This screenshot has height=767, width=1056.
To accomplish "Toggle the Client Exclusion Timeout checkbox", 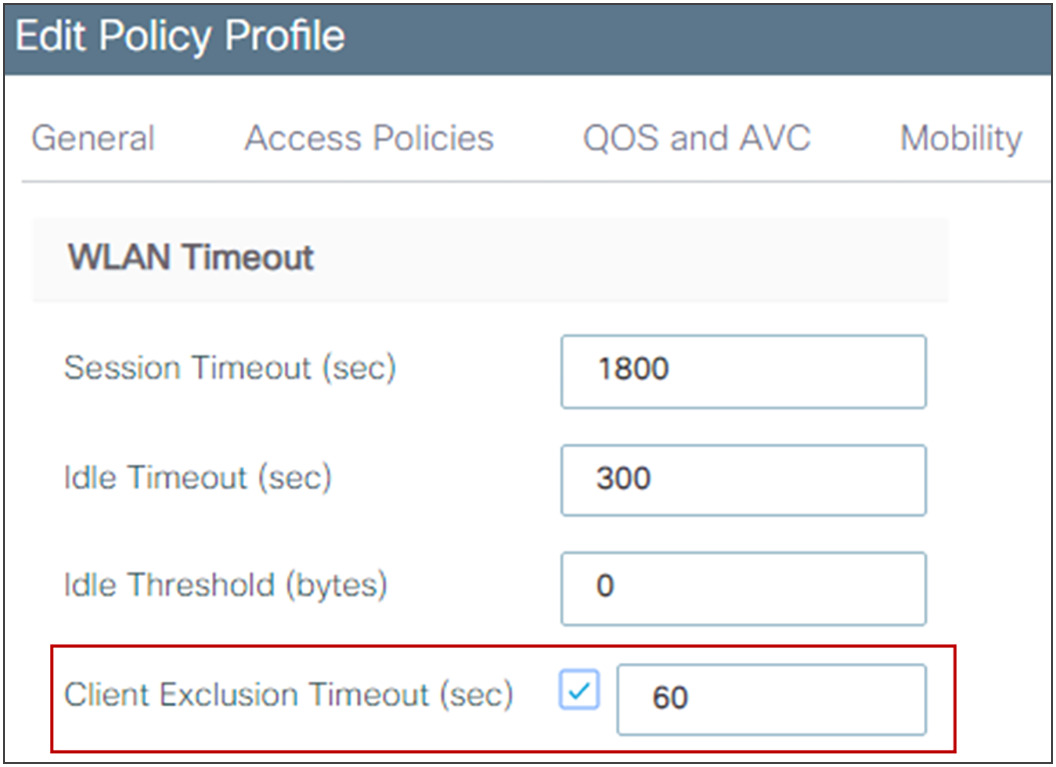I will tap(579, 690).
